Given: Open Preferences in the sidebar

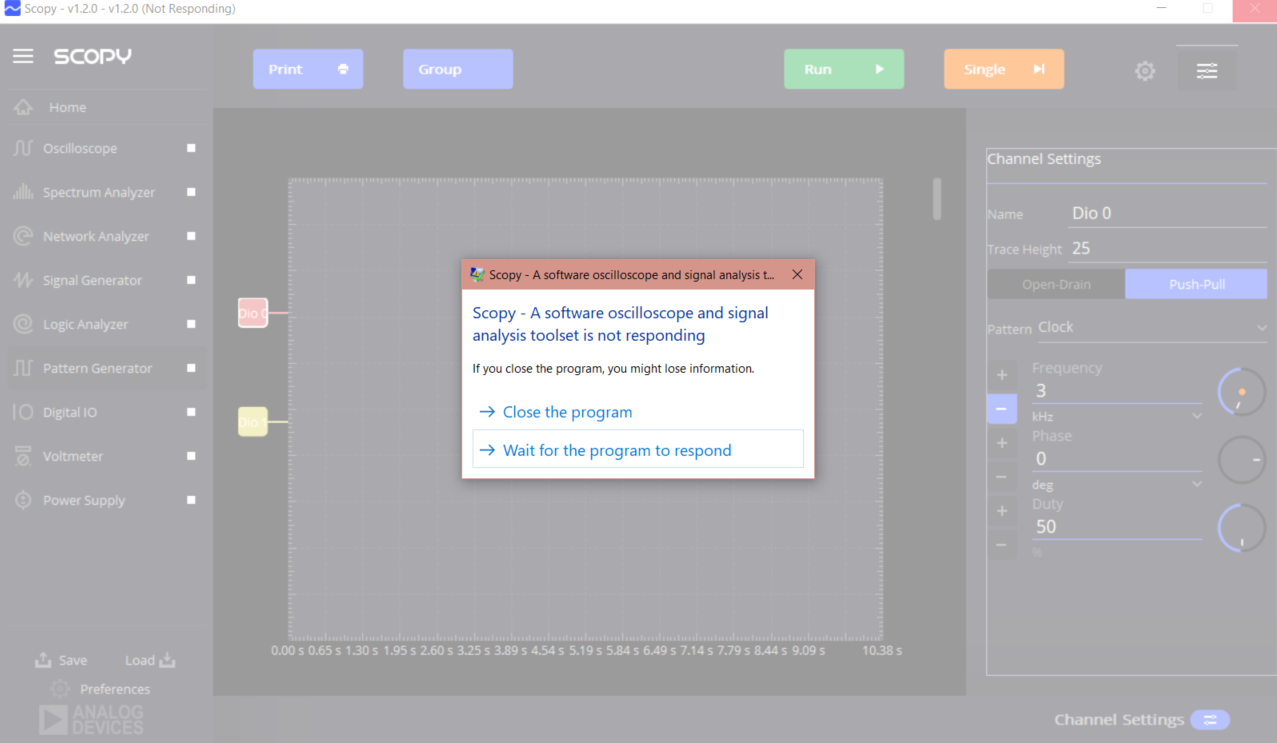Looking at the screenshot, I should click(100, 689).
